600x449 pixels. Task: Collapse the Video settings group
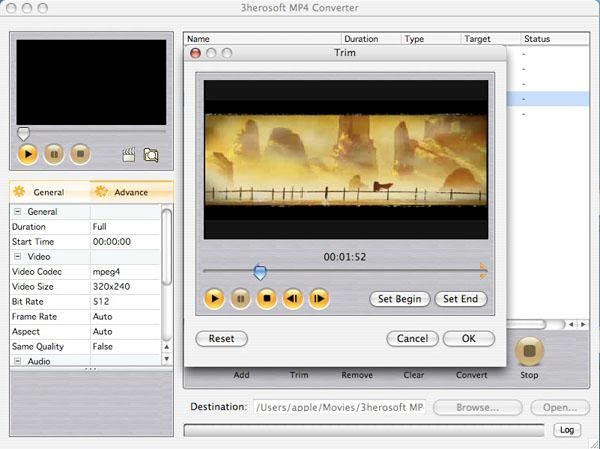18,257
